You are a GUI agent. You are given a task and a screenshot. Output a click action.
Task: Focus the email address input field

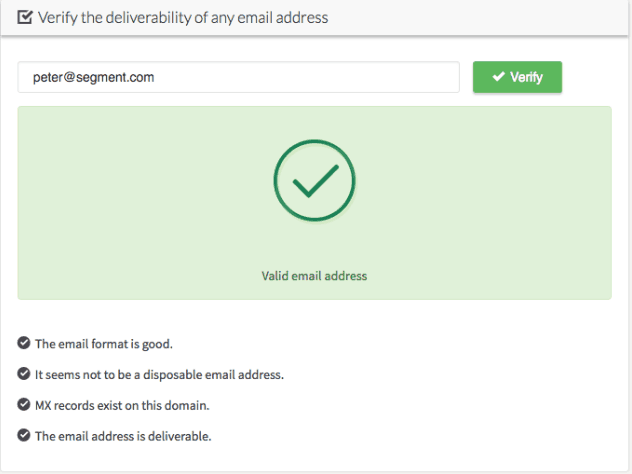click(x=239, y=77)
